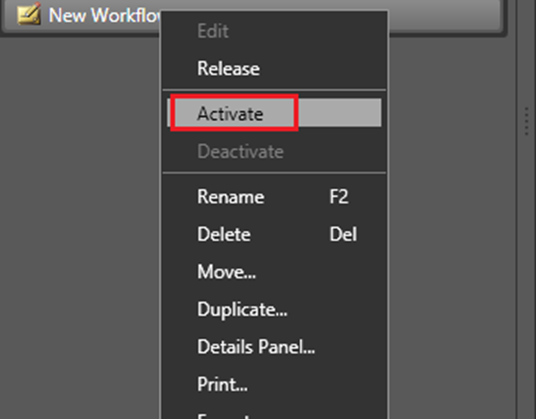
Task: Select Rename in the context menu
Action: (231, 197)
